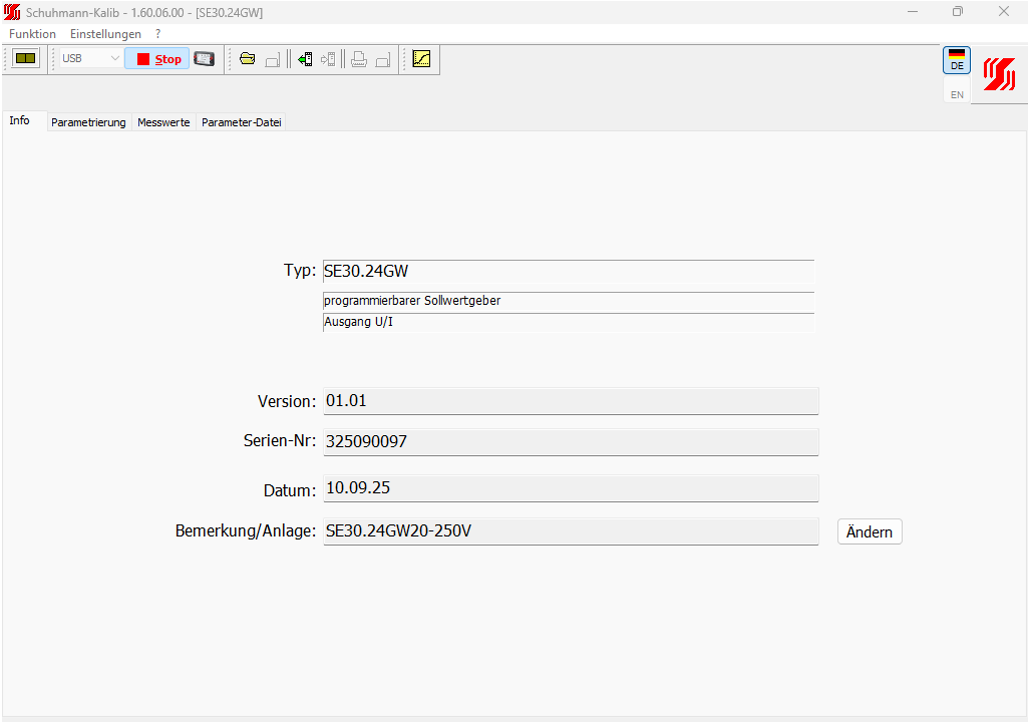
Task: Click the Version field 01.01
Action: [571, 401]
